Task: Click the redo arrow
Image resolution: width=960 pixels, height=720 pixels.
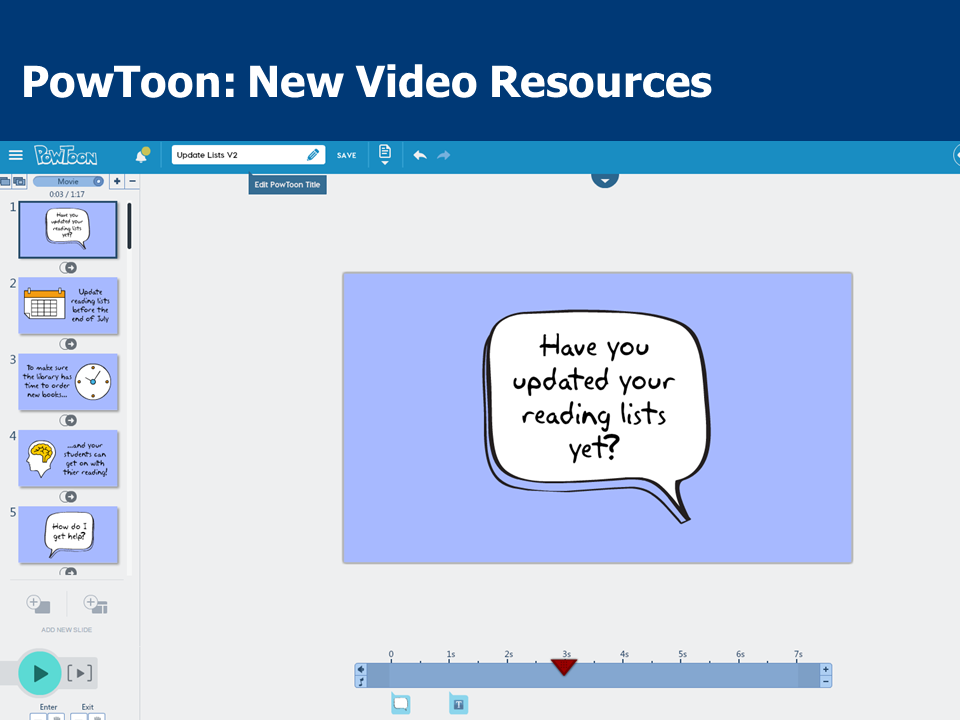Action: tap(444, 155)
